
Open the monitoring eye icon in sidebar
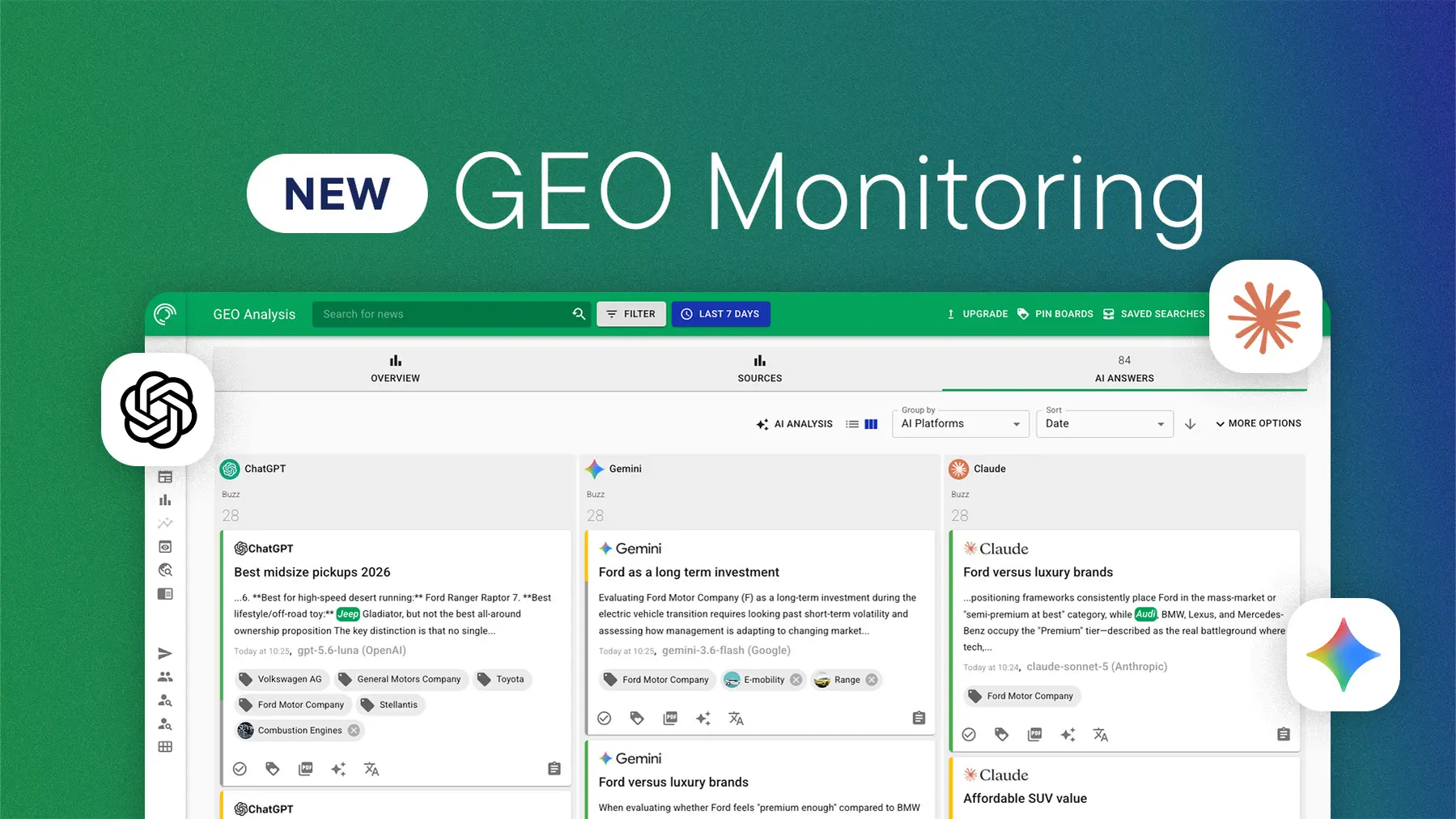(165, 547)
